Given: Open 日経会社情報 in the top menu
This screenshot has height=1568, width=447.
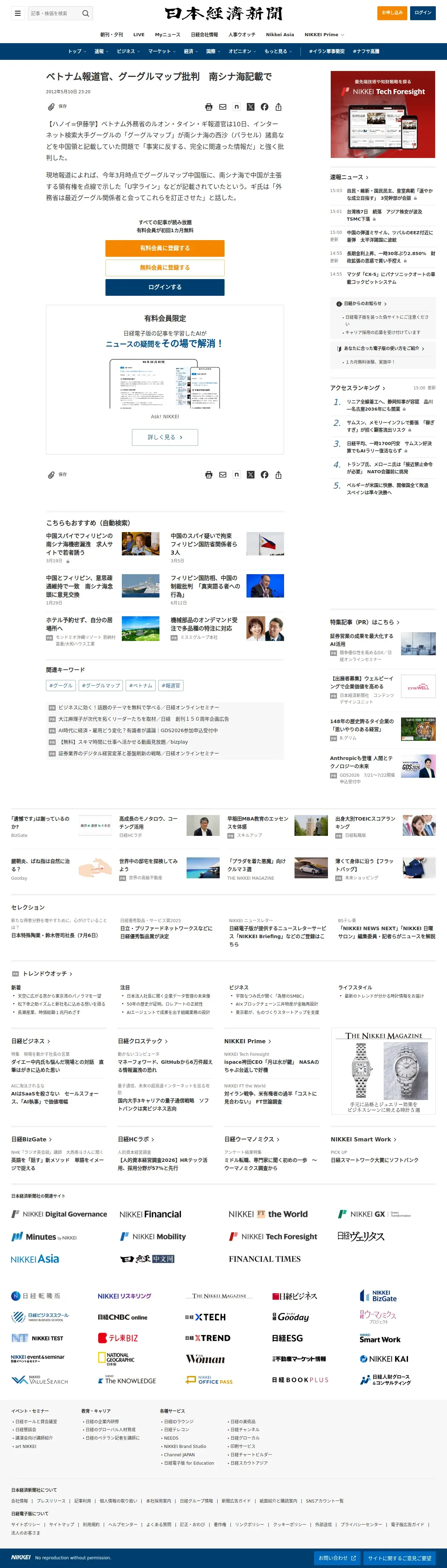Looking at the screenshot, I should (205, 35).
